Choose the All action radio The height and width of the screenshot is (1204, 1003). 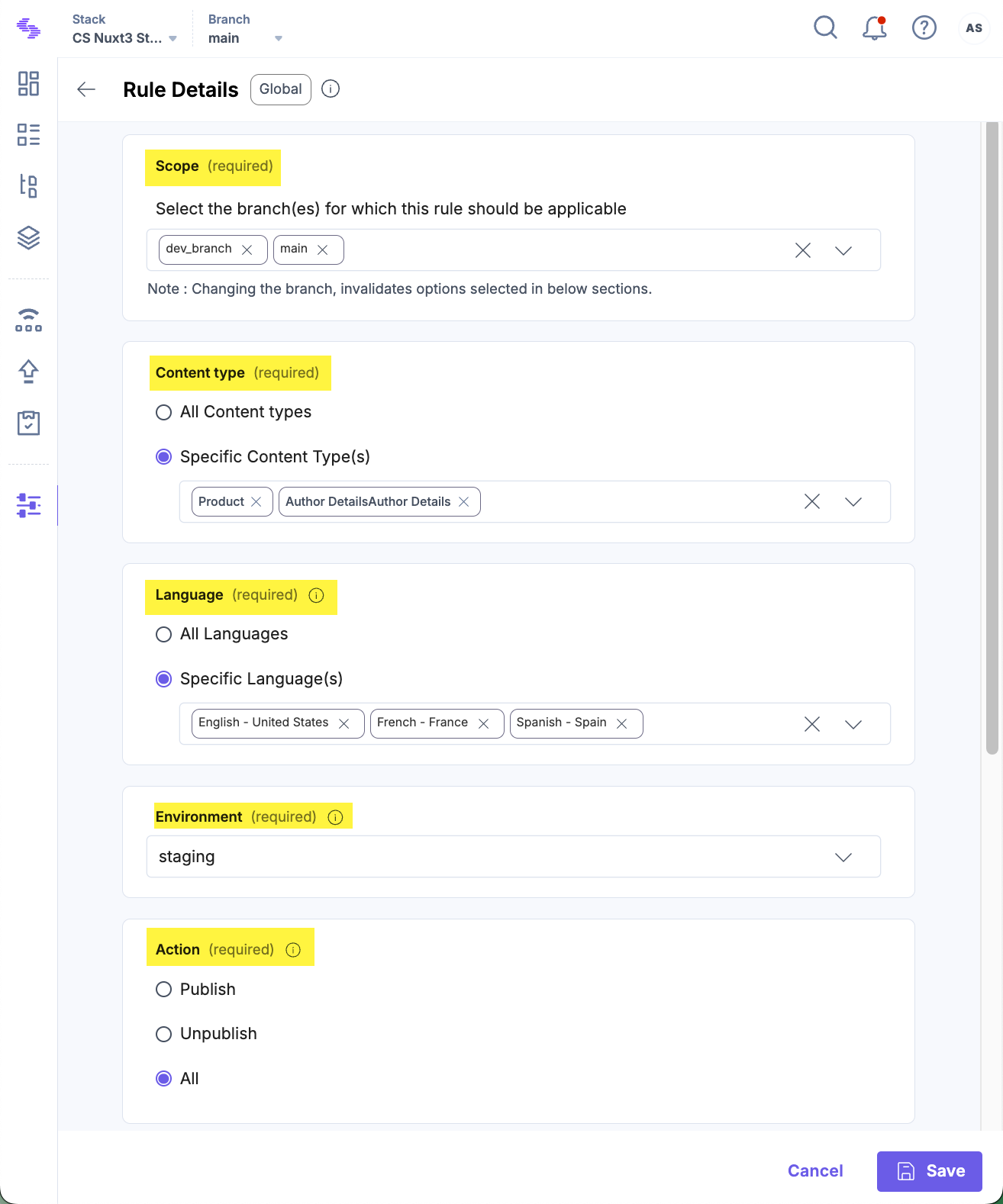click(x=163, y=1079)
